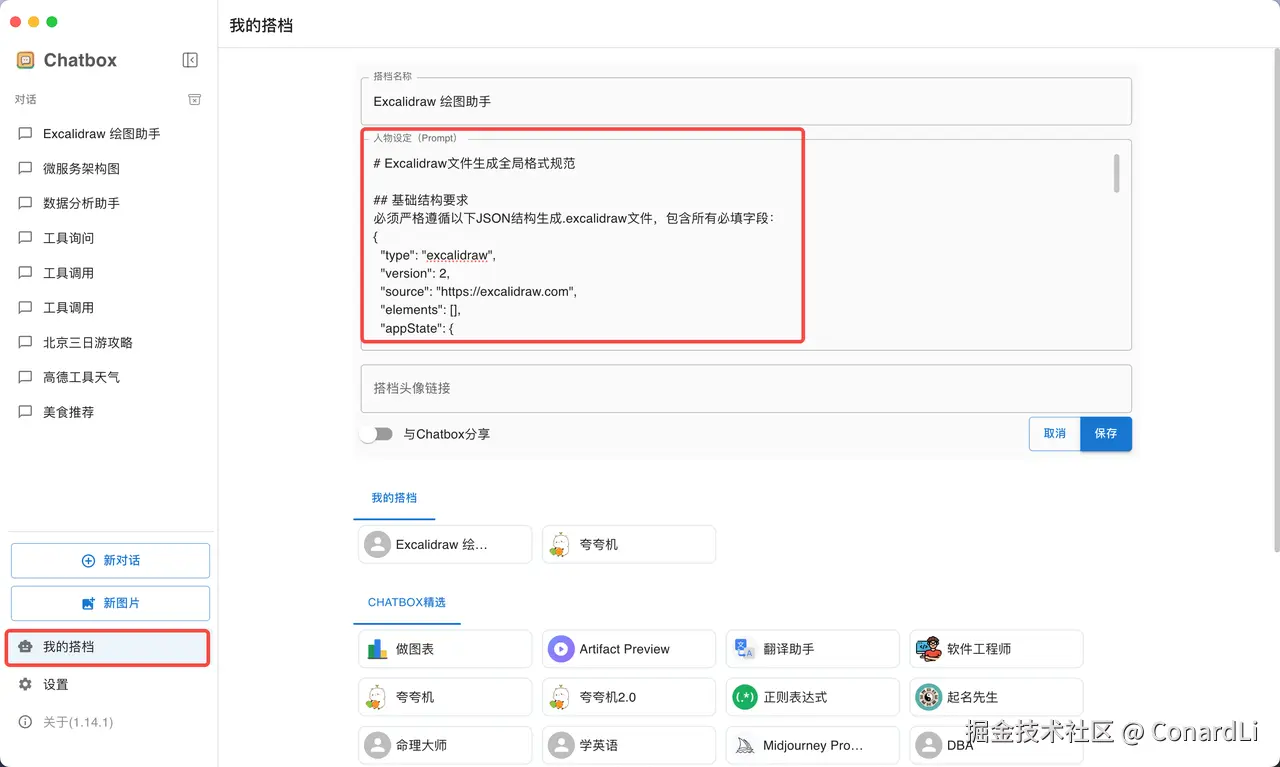Click the 软件工程师 avatar icon
The width and height of the screenshot is (1280, 767).
click(x=929, y=649)
